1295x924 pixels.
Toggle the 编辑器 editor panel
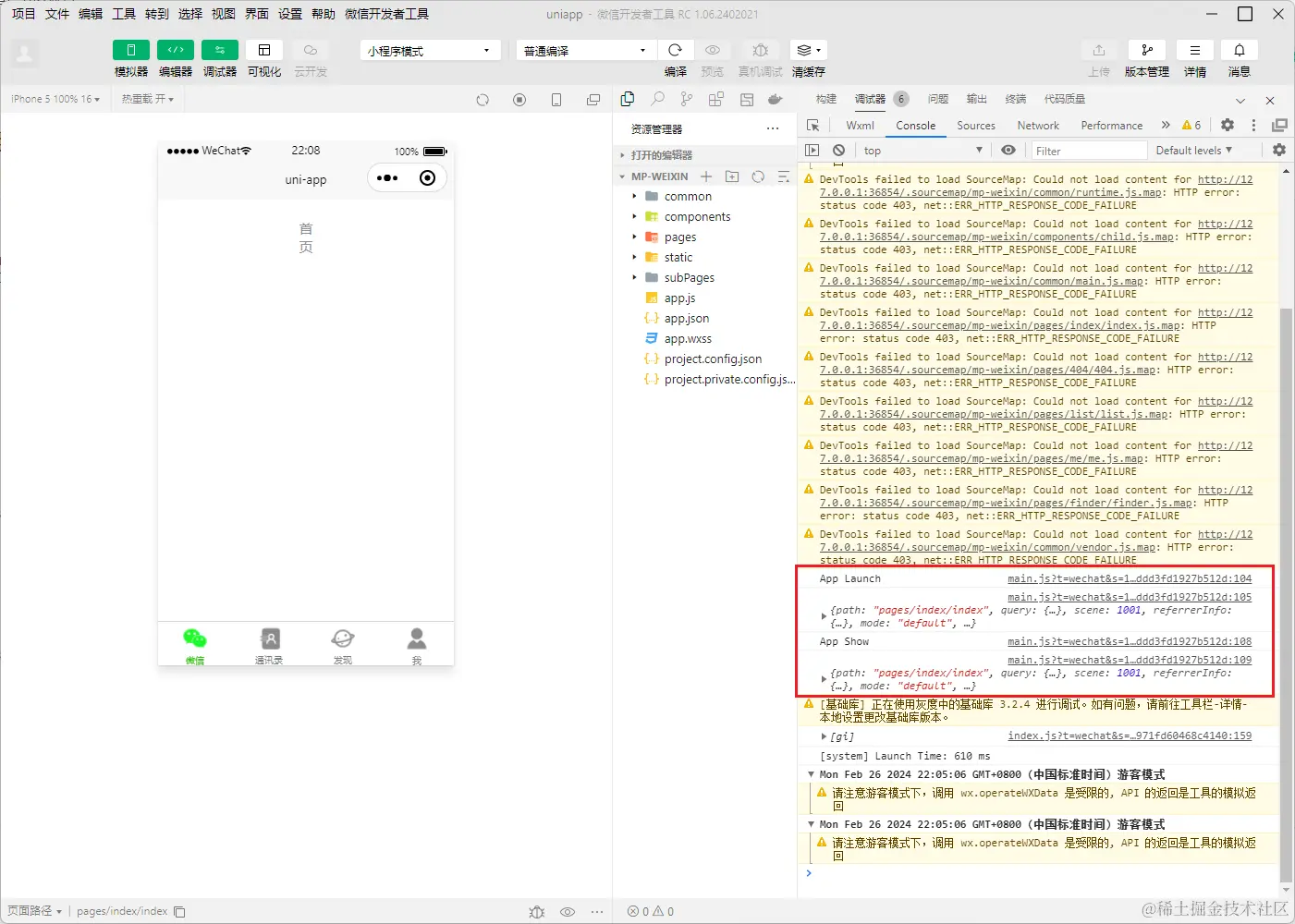pos(176,50)
